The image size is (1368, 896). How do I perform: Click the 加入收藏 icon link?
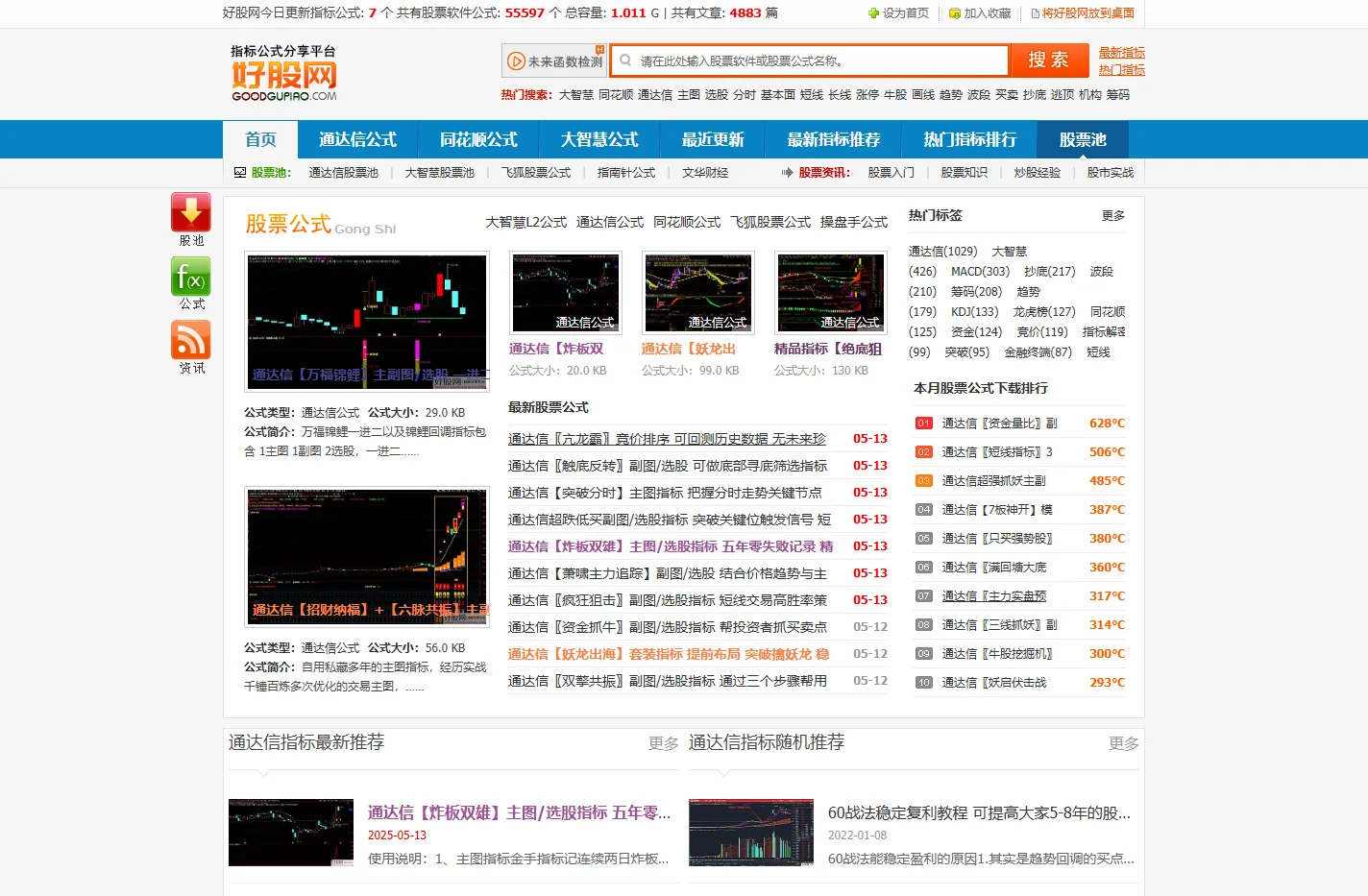click(980, 13)
